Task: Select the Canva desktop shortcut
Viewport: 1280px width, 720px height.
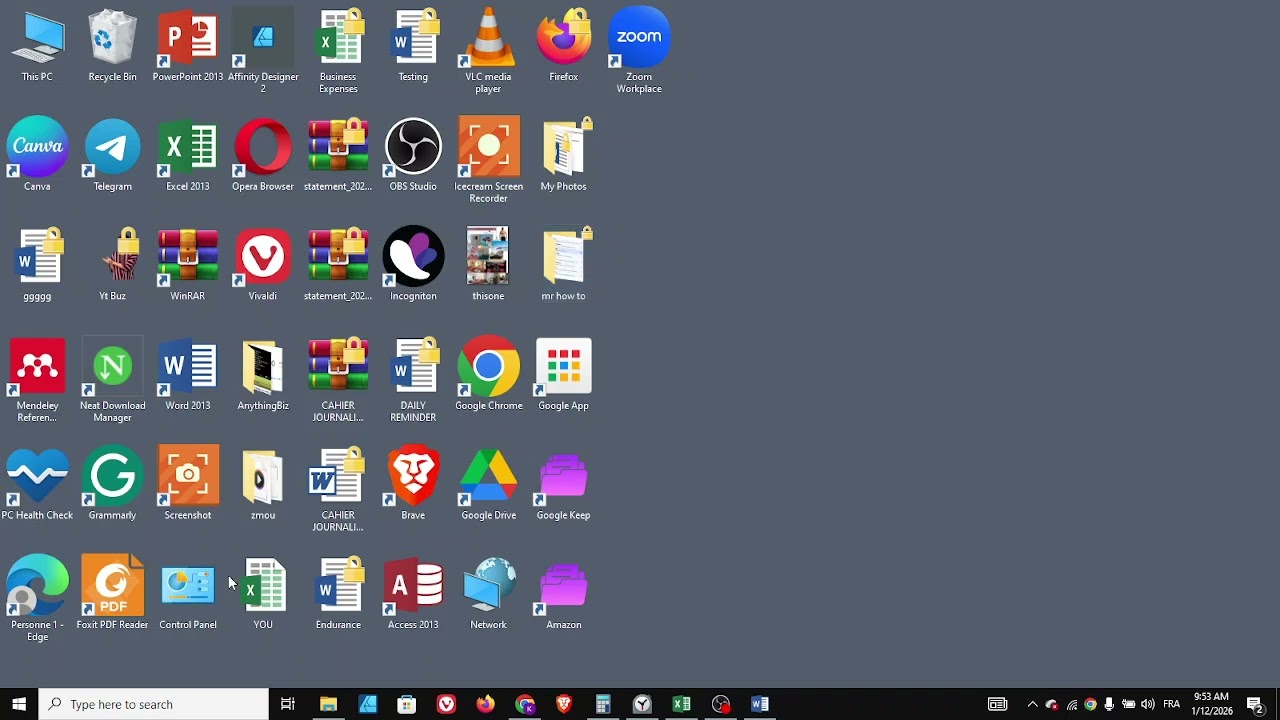Action: [x=37, y=156]
